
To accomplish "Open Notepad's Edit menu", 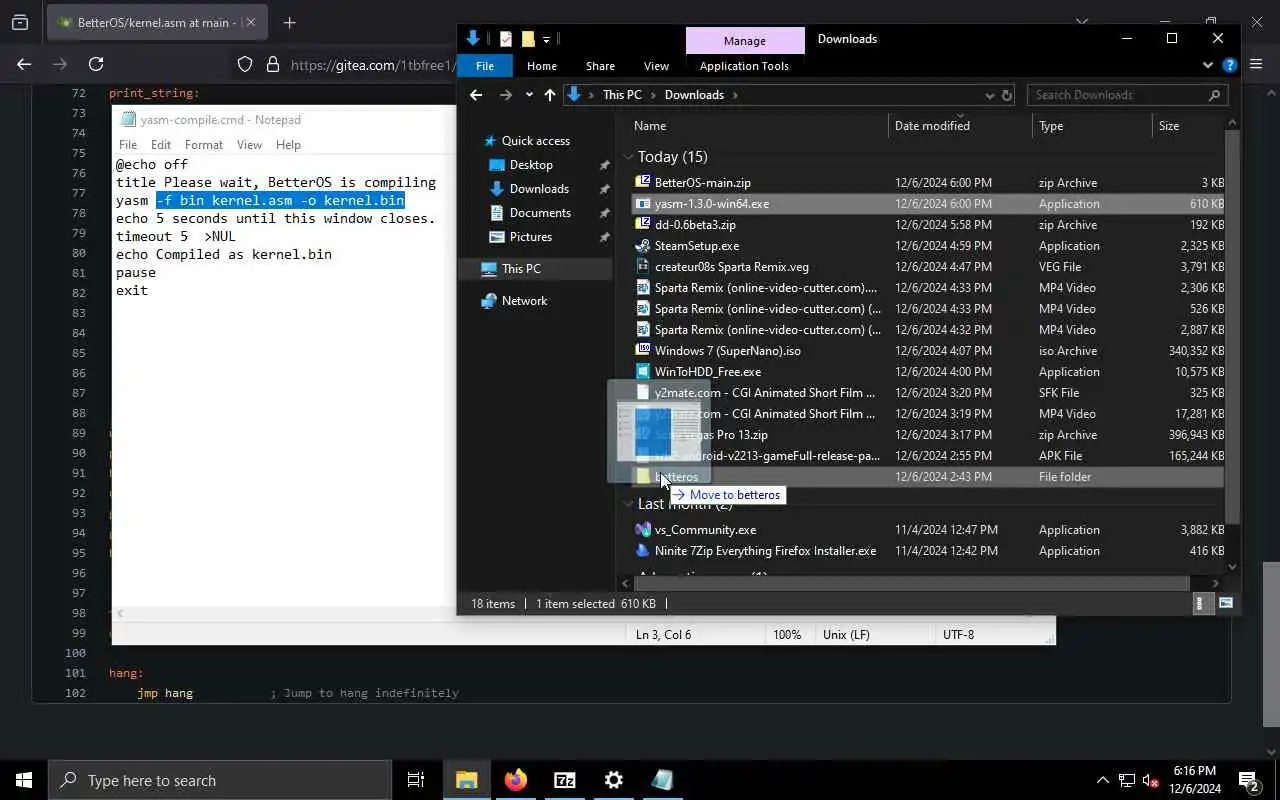I will [x=161, y=145].
